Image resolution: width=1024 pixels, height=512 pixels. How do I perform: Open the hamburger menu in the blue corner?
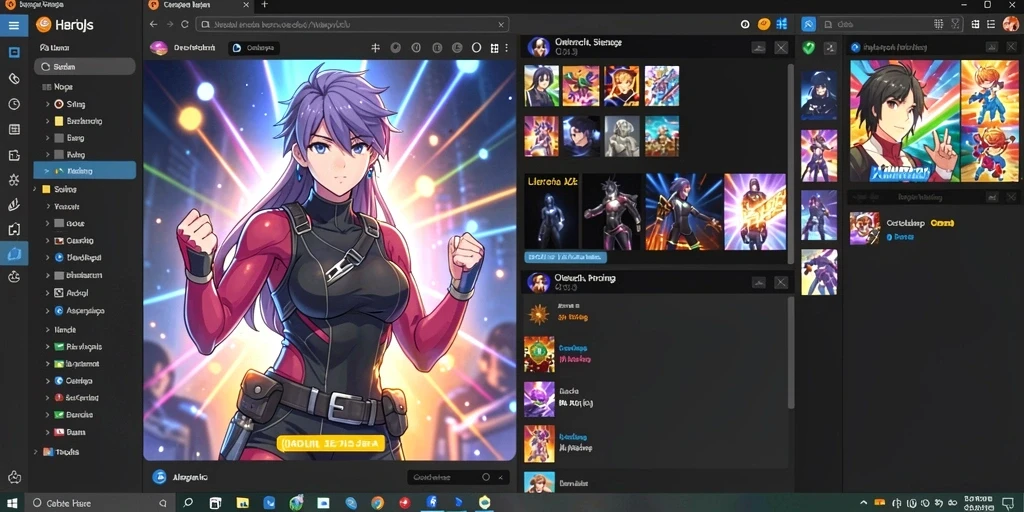(14, 26)
